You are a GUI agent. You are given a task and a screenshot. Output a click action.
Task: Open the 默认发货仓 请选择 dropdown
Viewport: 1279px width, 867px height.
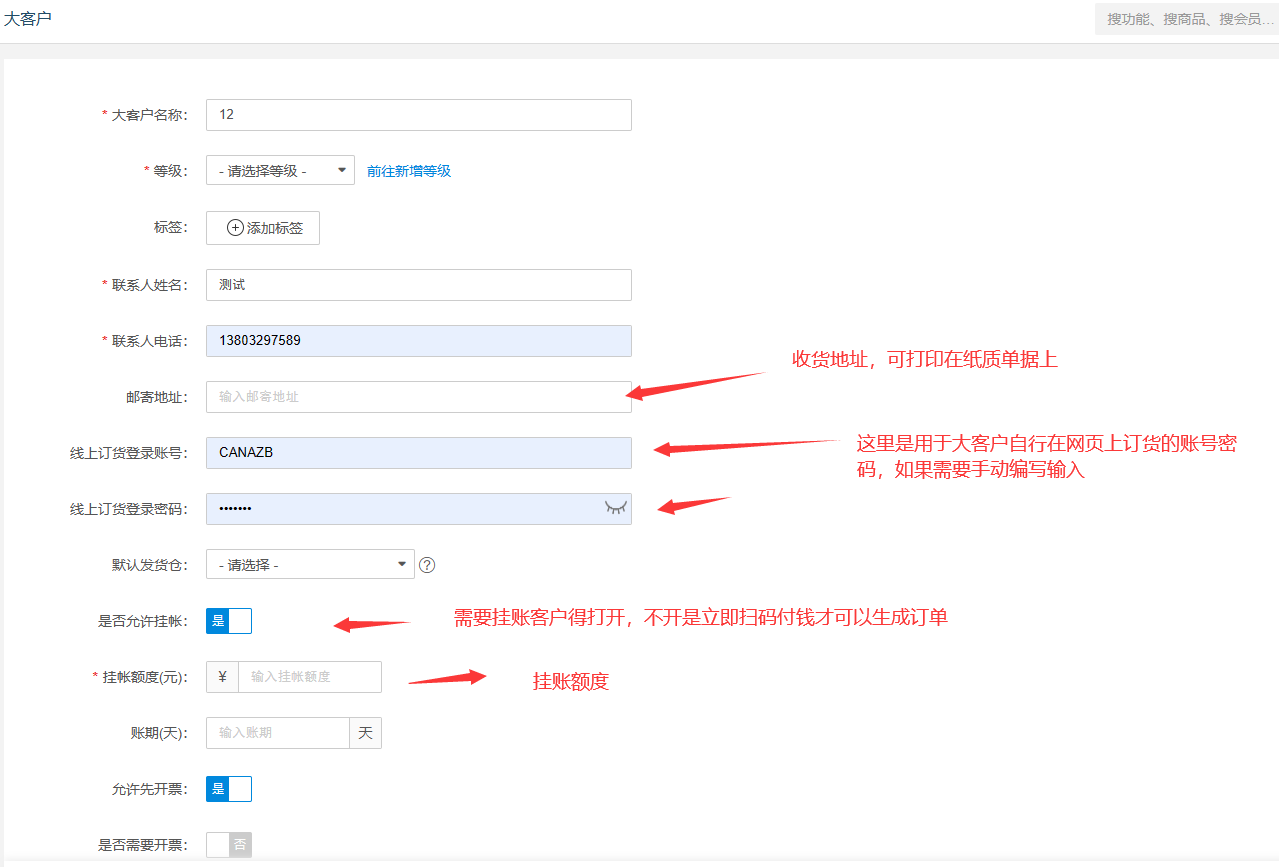[x=310, y=564]
